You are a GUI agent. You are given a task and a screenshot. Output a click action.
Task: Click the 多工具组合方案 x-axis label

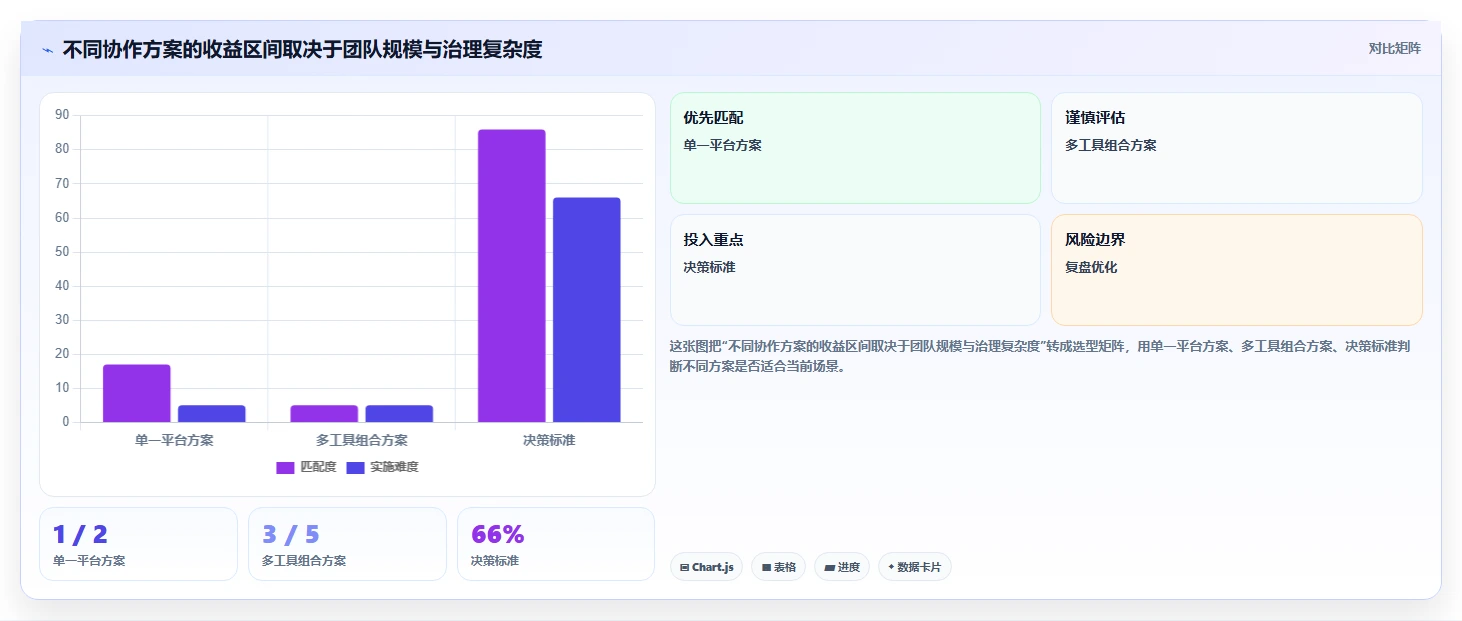362,440
